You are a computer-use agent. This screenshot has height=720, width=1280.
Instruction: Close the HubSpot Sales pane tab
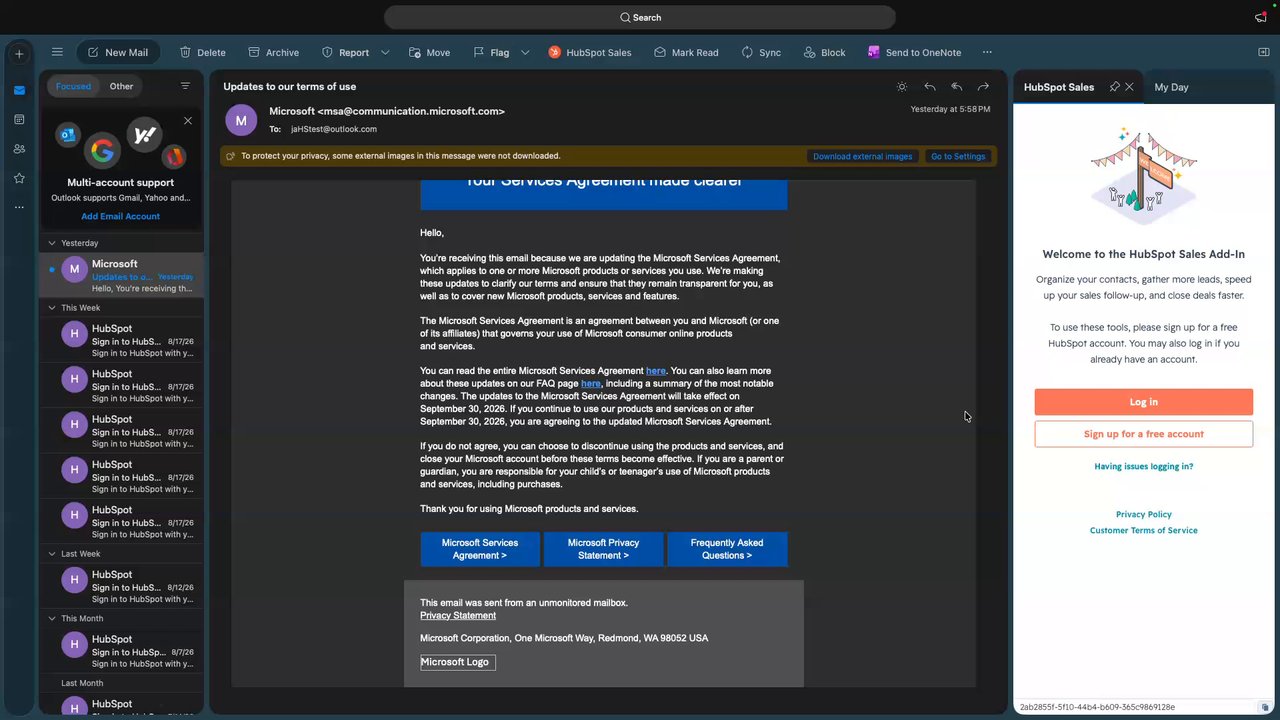coord(1130,87)
